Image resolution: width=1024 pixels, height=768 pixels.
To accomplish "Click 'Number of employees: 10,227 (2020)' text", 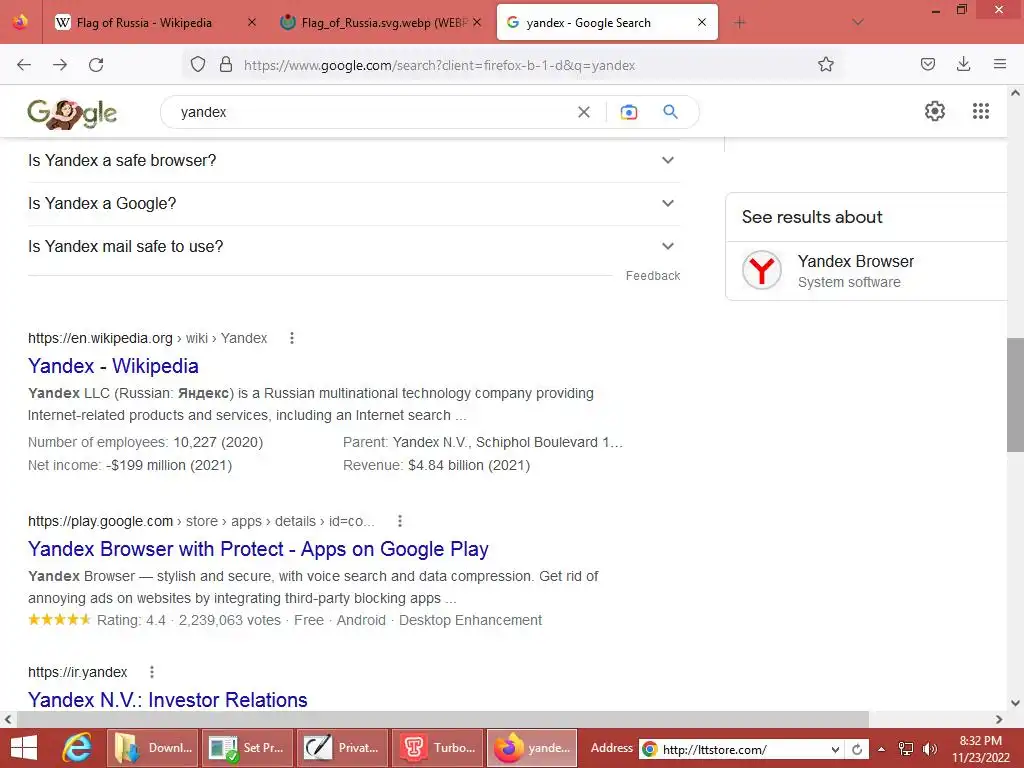I will pos(145,443).
